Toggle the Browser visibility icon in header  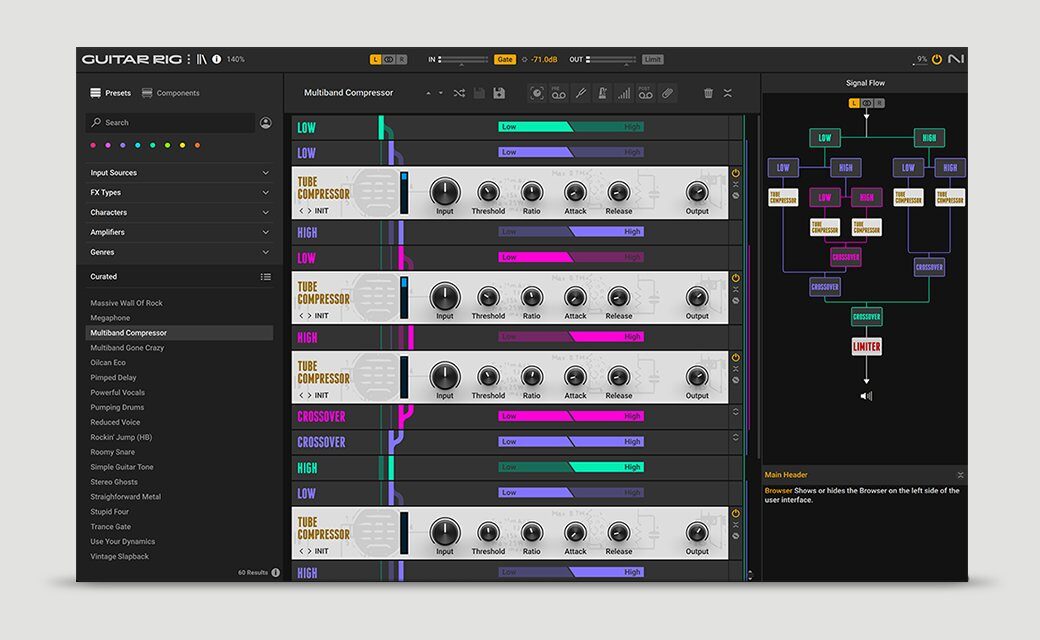click(x=202, y=59)
